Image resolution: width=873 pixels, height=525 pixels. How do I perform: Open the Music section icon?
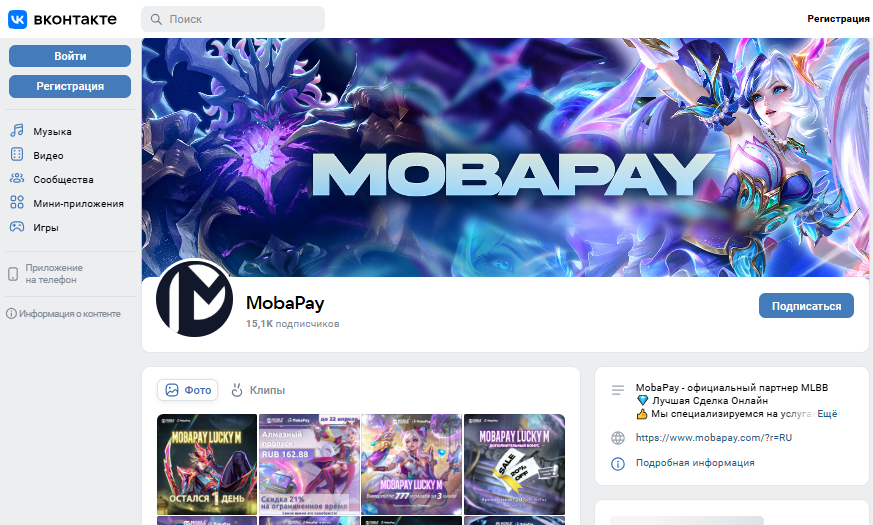click(17, 131)
